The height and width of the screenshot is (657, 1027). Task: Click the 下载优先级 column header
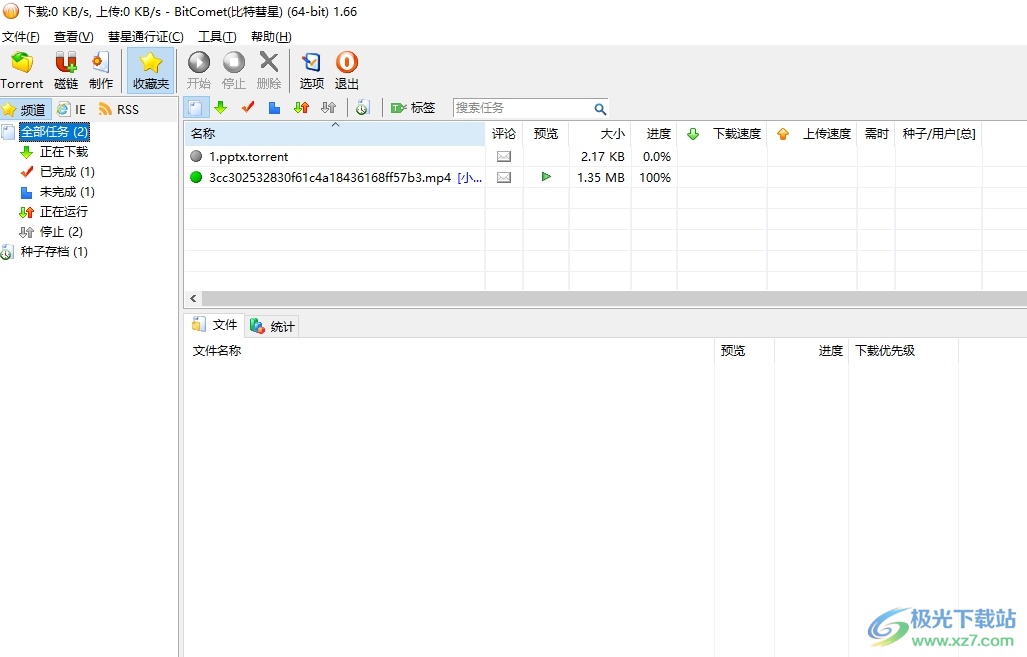point(903,351)
